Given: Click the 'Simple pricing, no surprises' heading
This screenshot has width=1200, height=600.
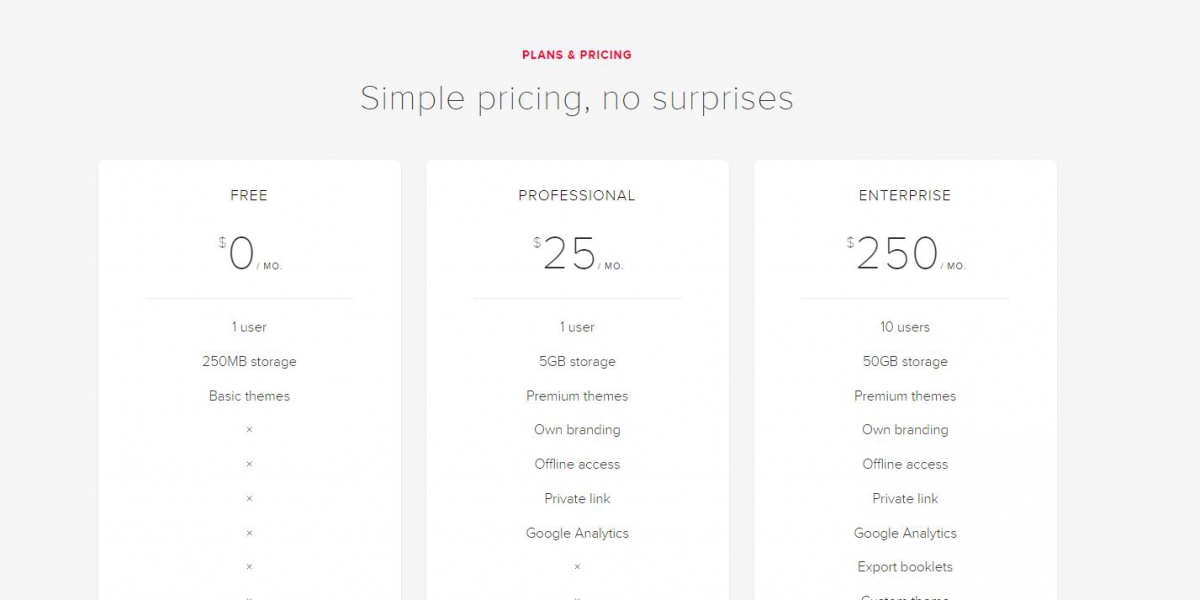Looking at the screenshot, I should coord(577,98).
